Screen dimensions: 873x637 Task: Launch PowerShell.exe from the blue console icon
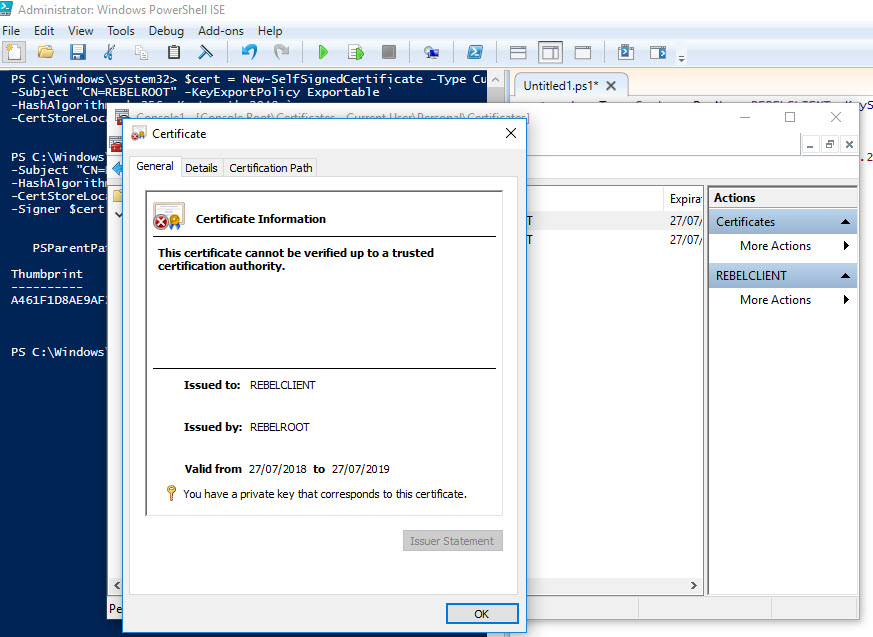coord(474,52)
